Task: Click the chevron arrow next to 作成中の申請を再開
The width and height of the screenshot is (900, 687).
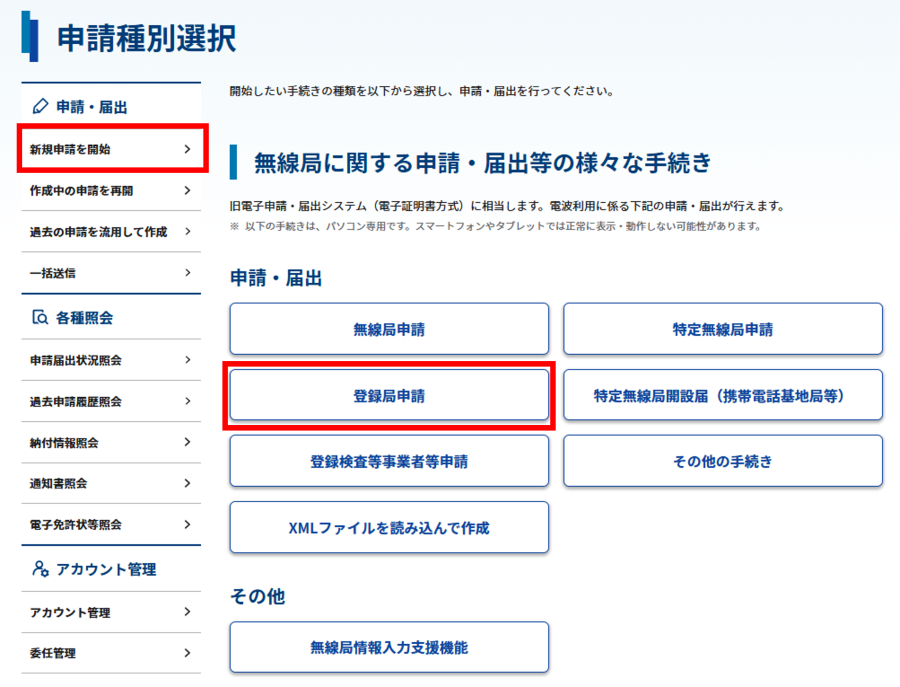Action: (187, 190)
